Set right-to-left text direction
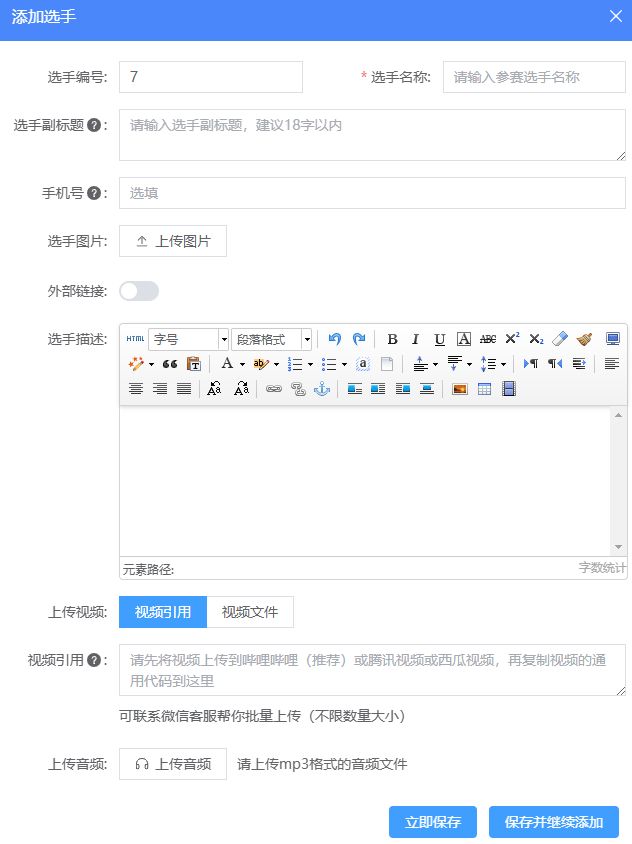 click(555, 364)
